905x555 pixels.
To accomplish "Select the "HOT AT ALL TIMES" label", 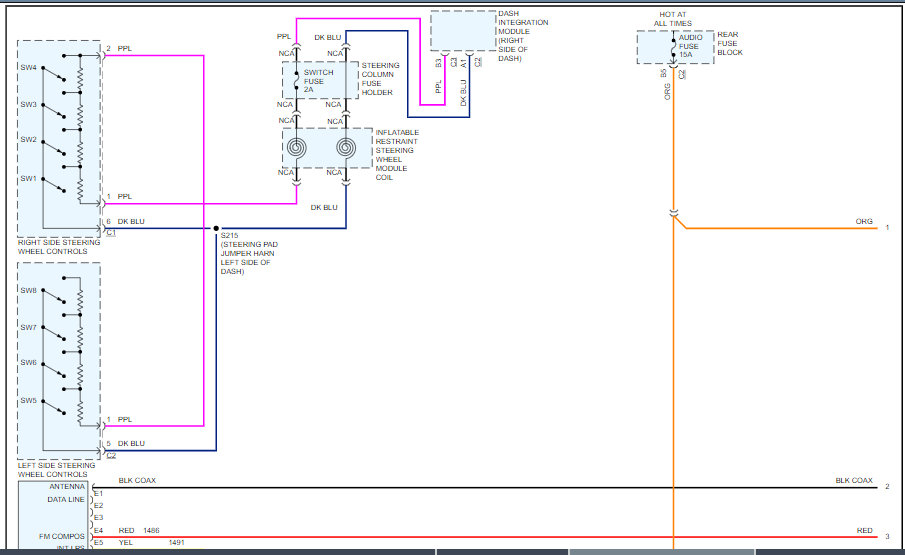I will [675, 17].
